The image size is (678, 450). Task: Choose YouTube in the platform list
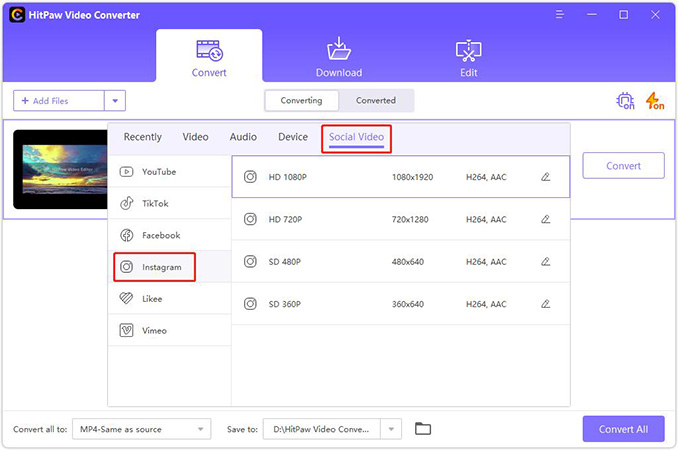(170, 172)
